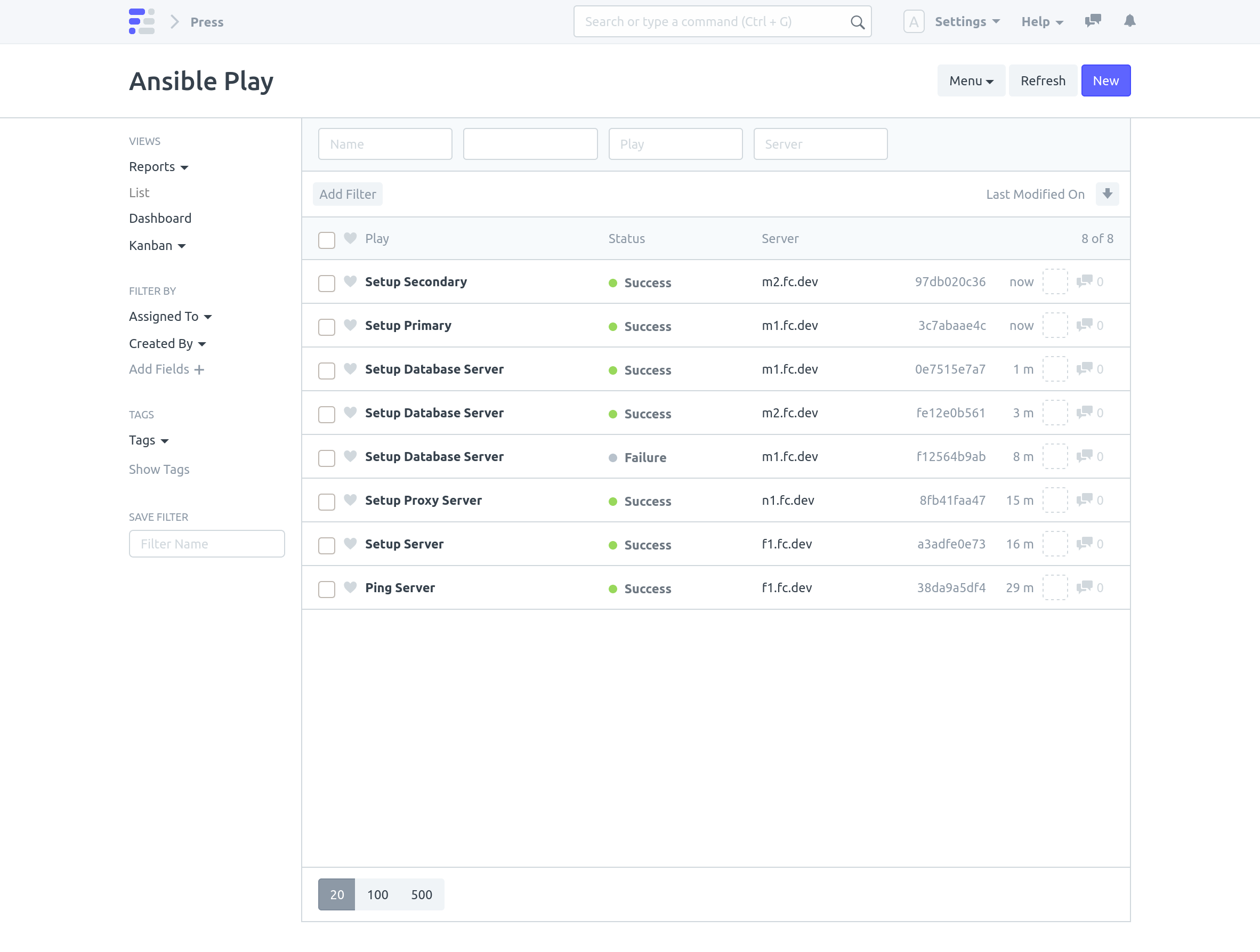The height and width of the screenshot is (952, 1260).
Task: Expand the Reports dropdown
Action: pyautogui.click(x=158, y=166)
